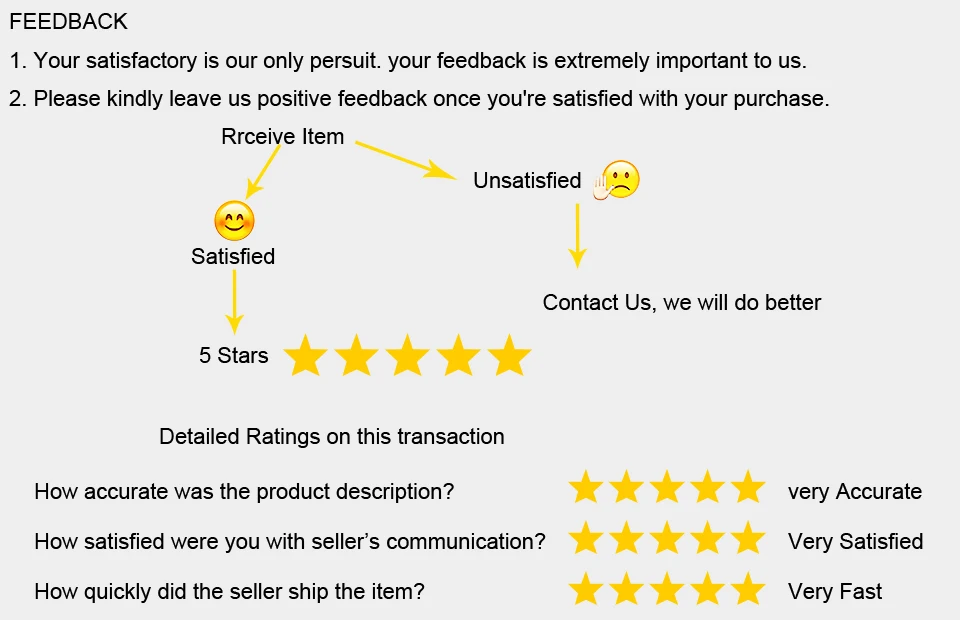Image resolution: width=960 pixels, height=620 pixels.
Task: Click the arrow below Unsatisfied label
Action: pos(577,236)
